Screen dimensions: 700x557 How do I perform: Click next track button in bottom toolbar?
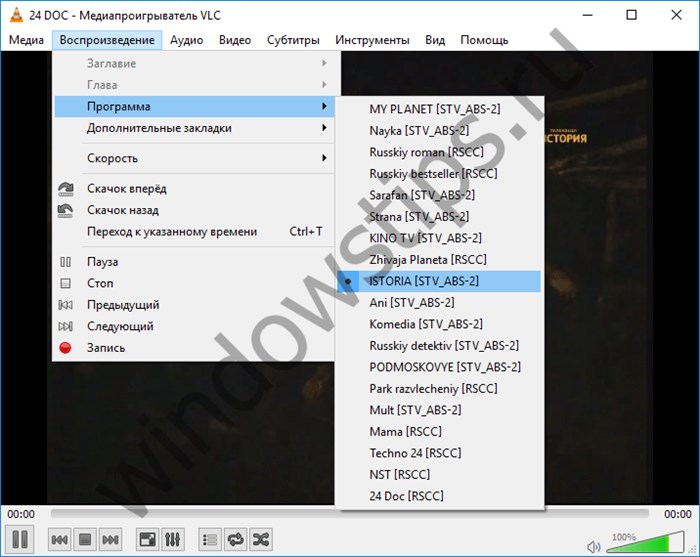(x=110, y=540)
